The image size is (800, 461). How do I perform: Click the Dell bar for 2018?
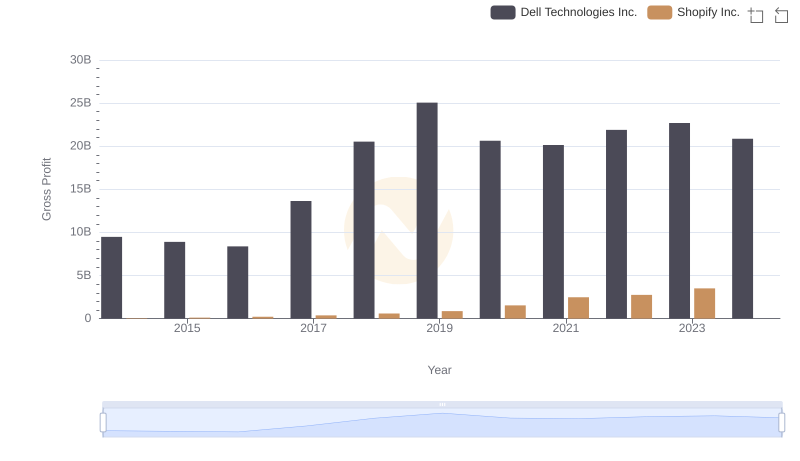(364, 230)
